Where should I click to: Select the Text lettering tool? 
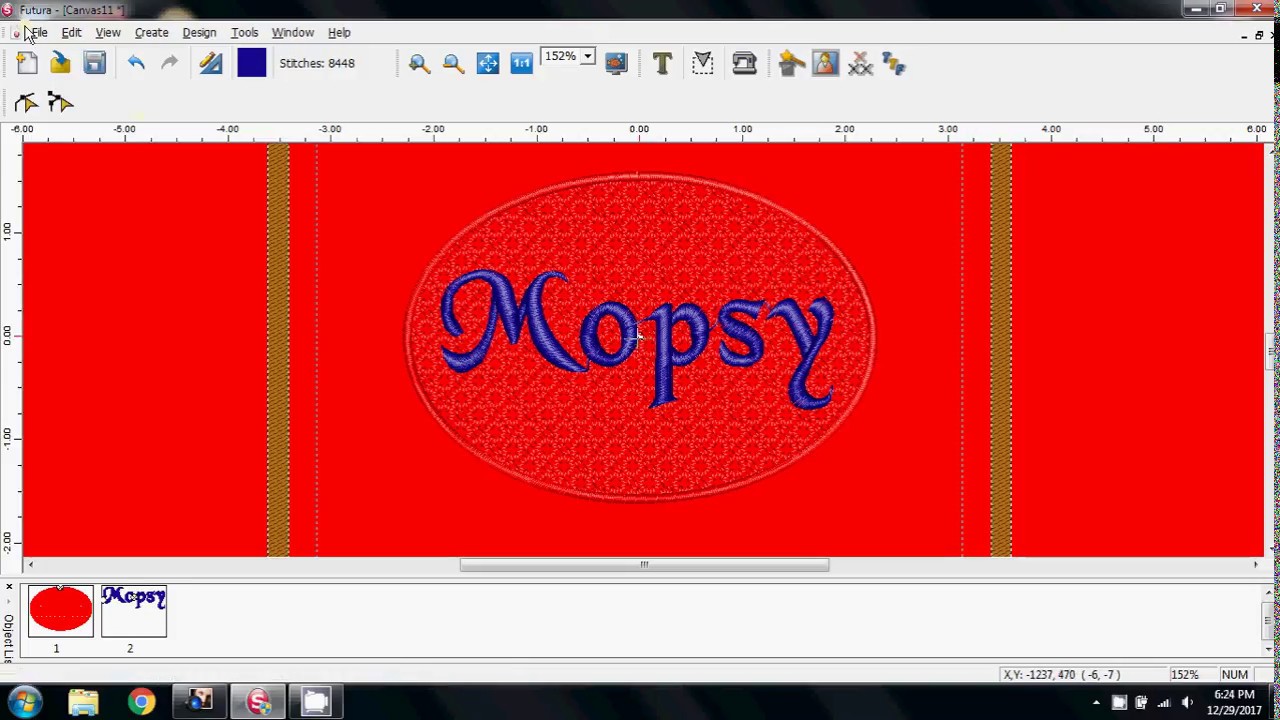click(662, 64)
